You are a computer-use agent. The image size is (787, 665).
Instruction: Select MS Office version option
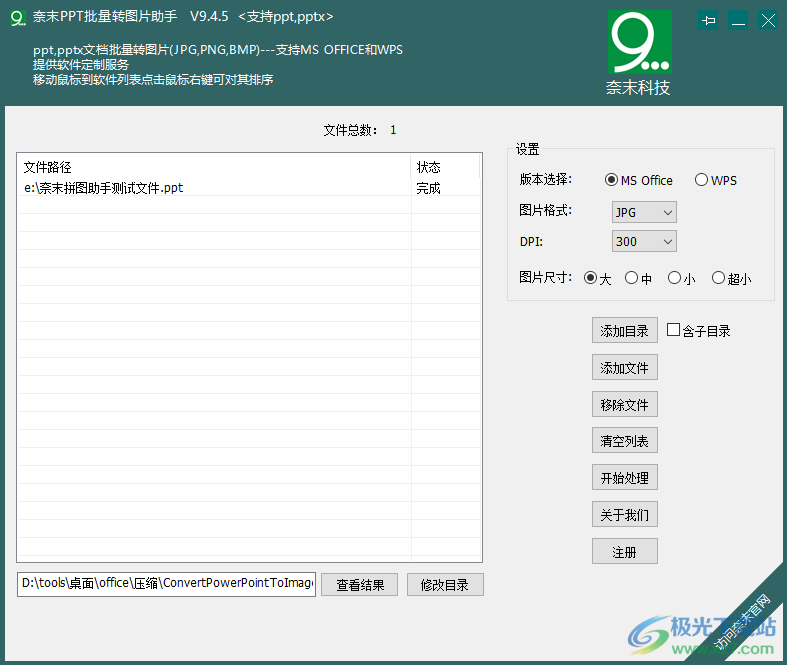[x=638, y=180]
